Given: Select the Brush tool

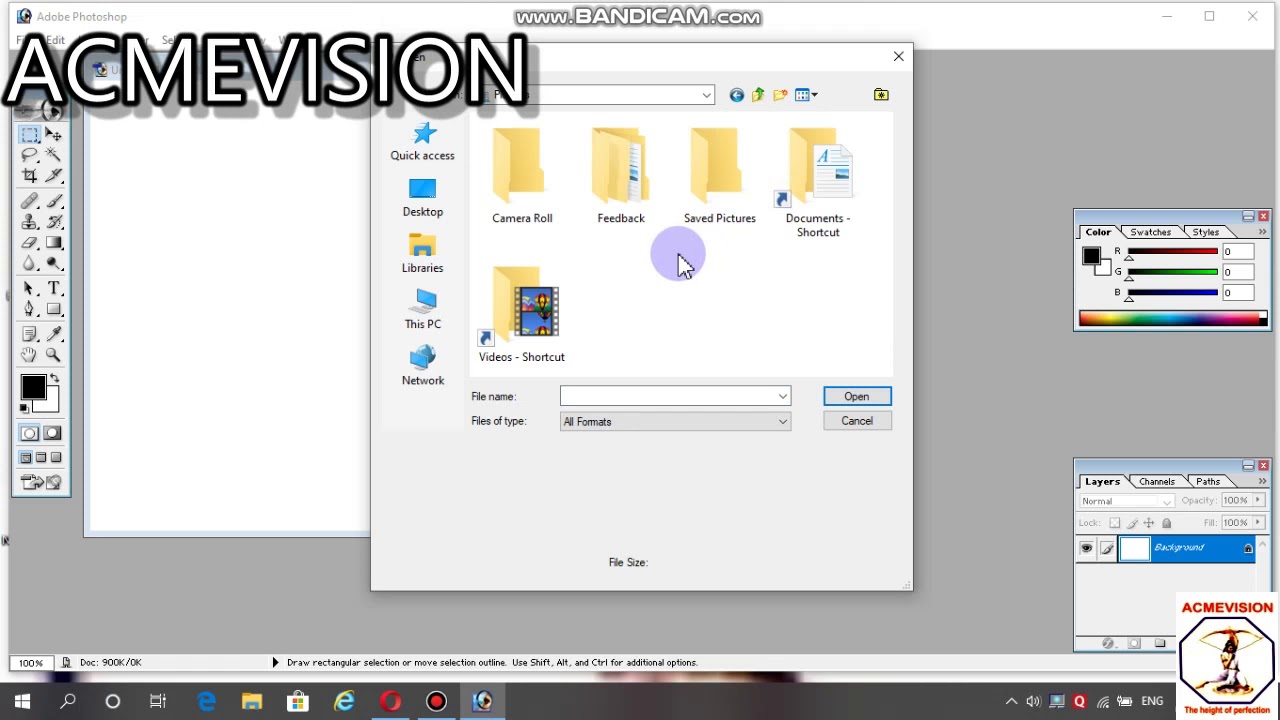Looking at the screenshot, I should click(x=53, y=202).
